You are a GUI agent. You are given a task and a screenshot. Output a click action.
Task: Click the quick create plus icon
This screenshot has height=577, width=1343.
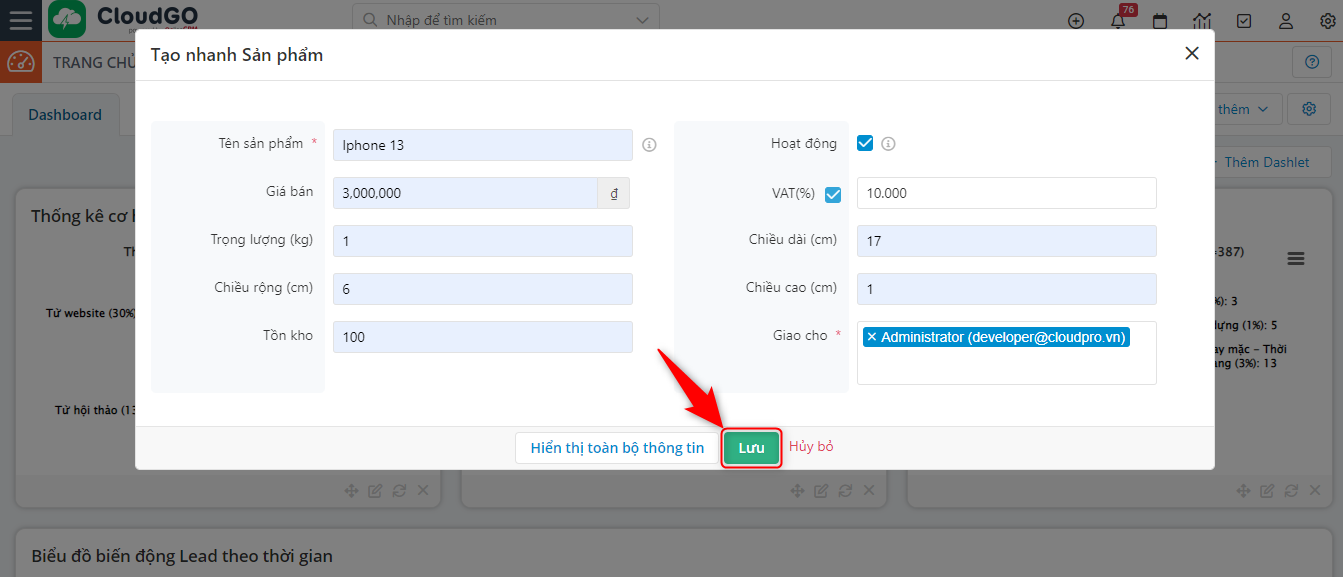coord(1076,21)
